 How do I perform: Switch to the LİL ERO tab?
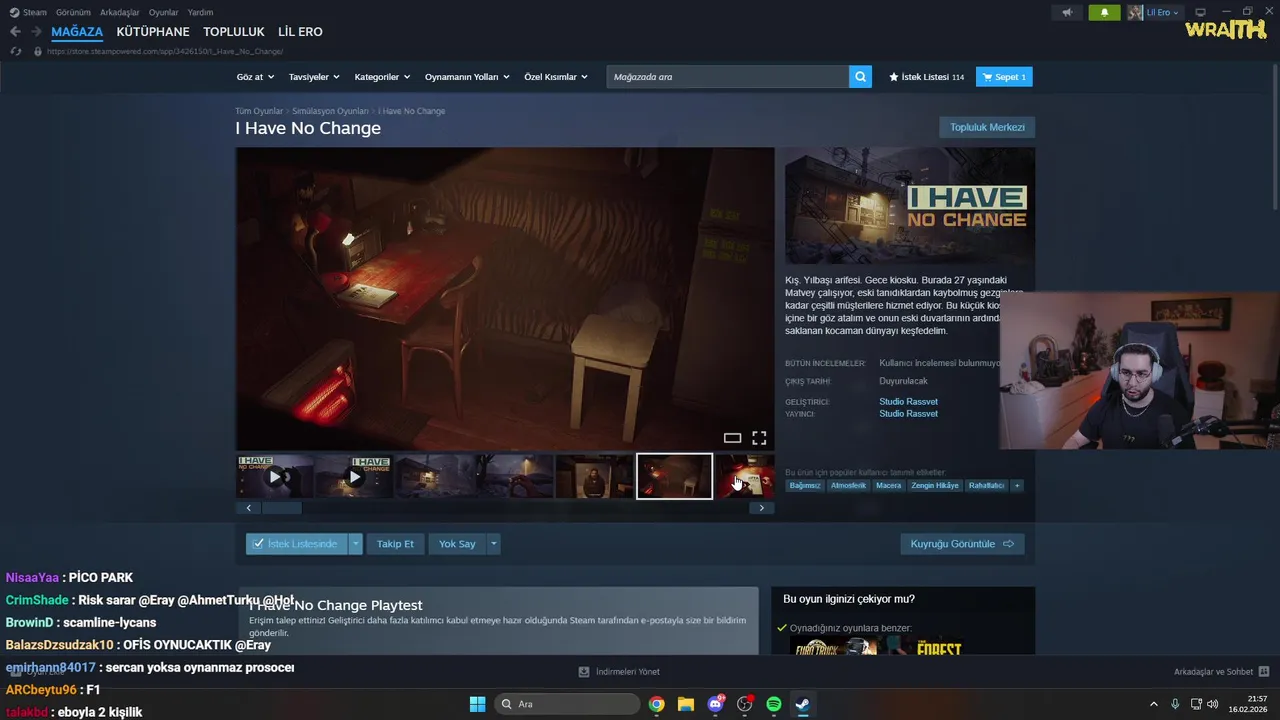coord(300,32)
